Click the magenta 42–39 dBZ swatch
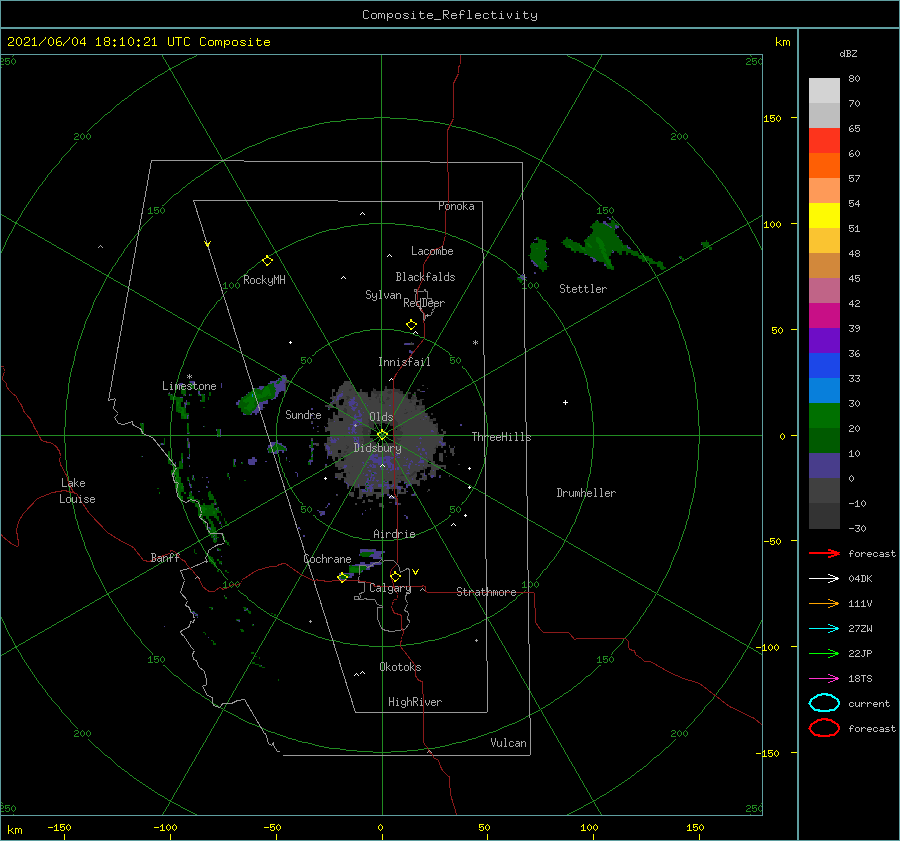Image resolution: width=900 pixels, height=841 pixels. (824, 315)
